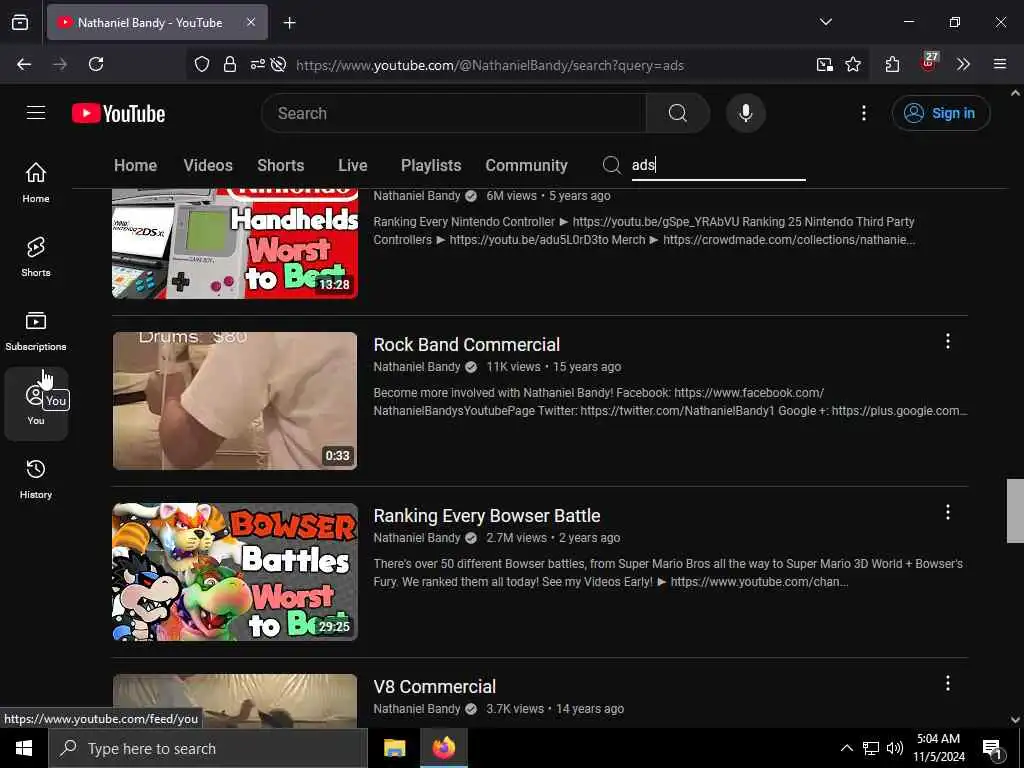Screen dimensions: 1024x768
Task: Play the V8 Commercial thumbnail
Action: tap(235, 701)
